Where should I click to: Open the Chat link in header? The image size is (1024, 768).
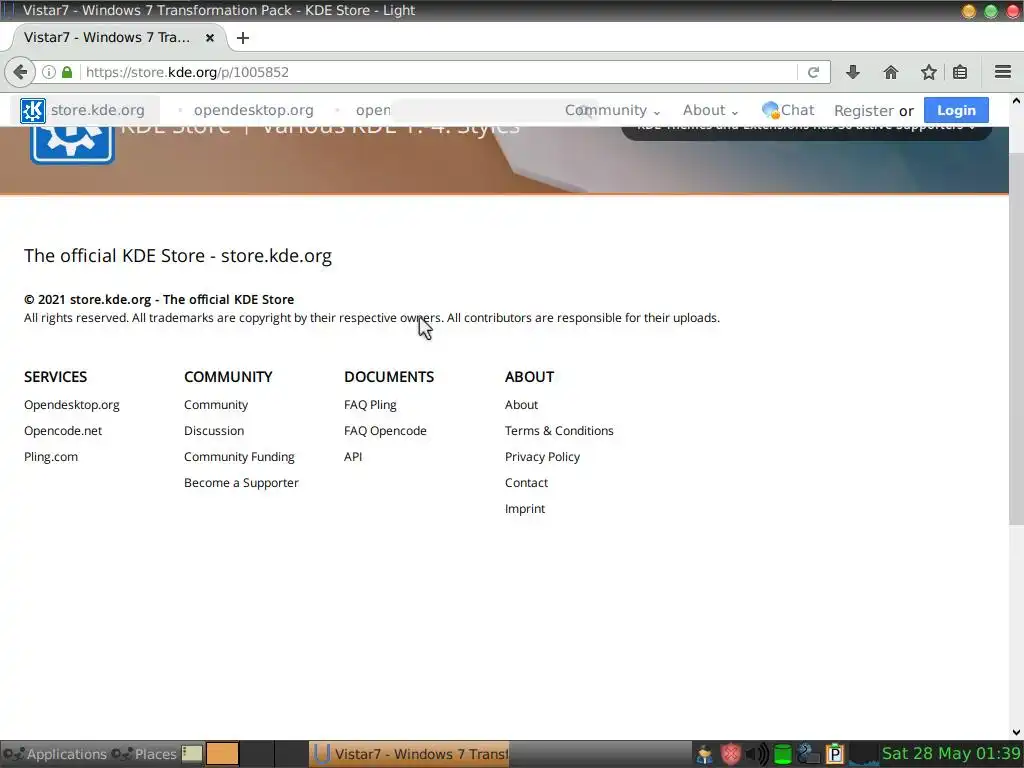(788, 110)
